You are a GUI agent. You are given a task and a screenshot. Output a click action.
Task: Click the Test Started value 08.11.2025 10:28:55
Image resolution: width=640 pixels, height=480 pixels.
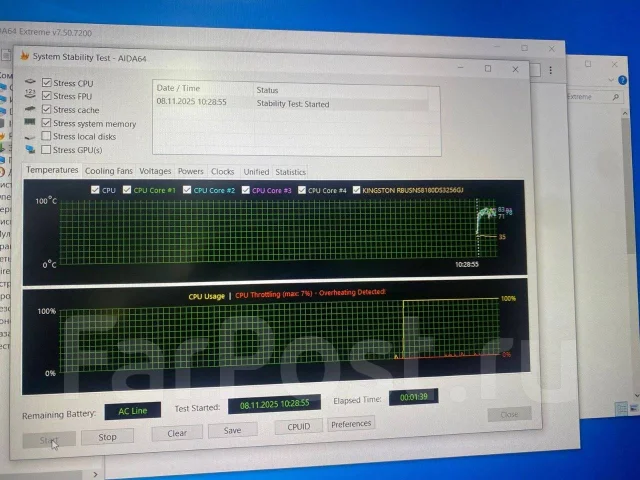click(274, 404)
